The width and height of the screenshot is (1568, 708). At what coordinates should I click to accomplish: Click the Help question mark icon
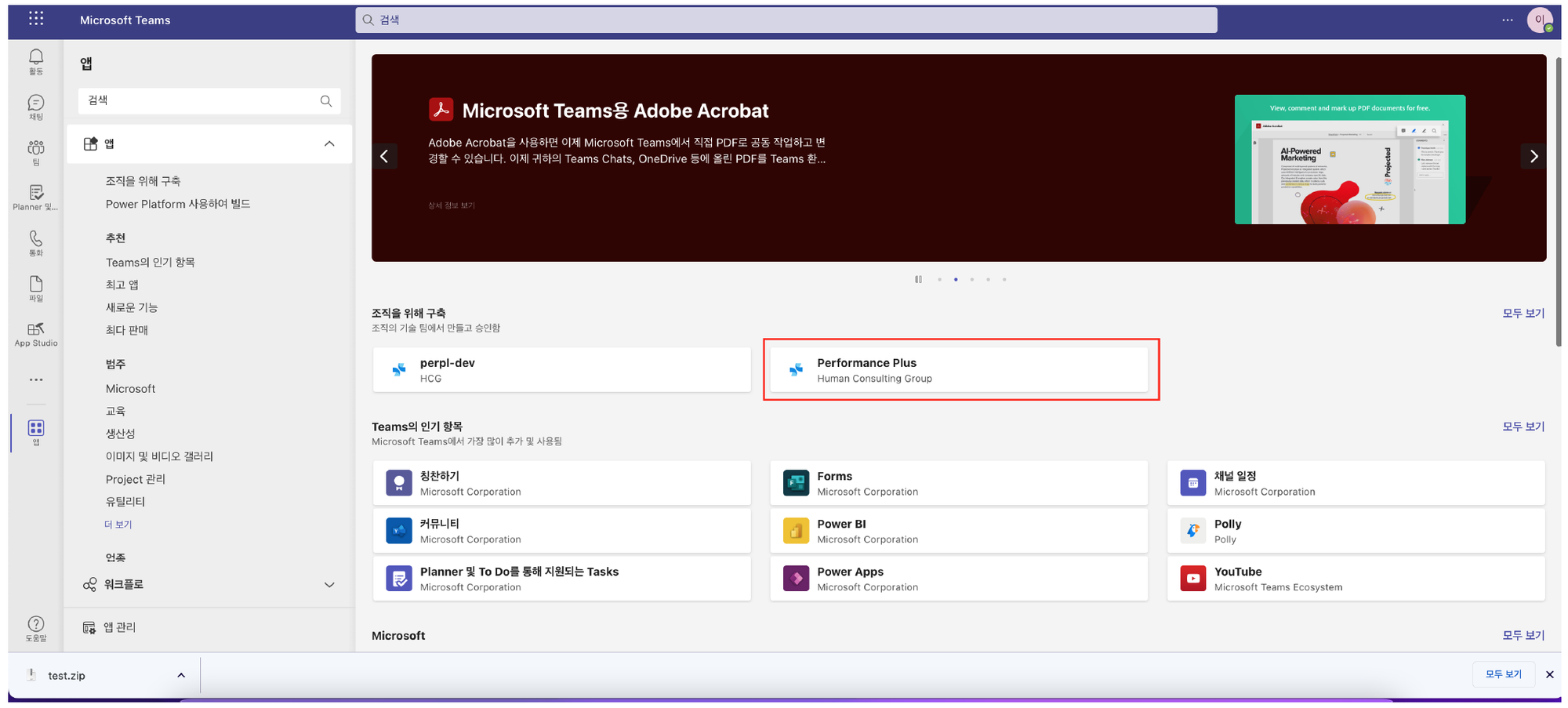(x=36, y=627)
